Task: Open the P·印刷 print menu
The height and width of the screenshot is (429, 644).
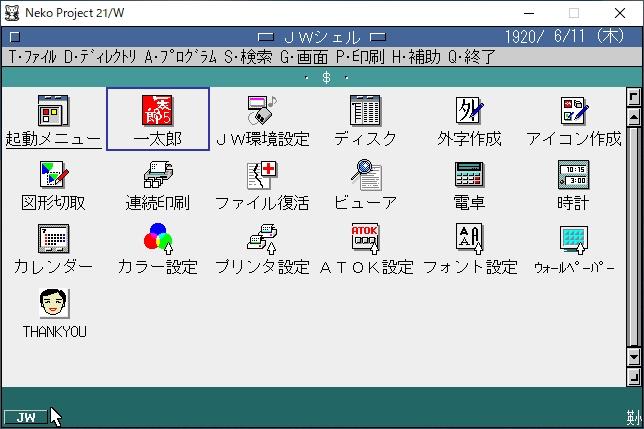Action: click(360, 57)
